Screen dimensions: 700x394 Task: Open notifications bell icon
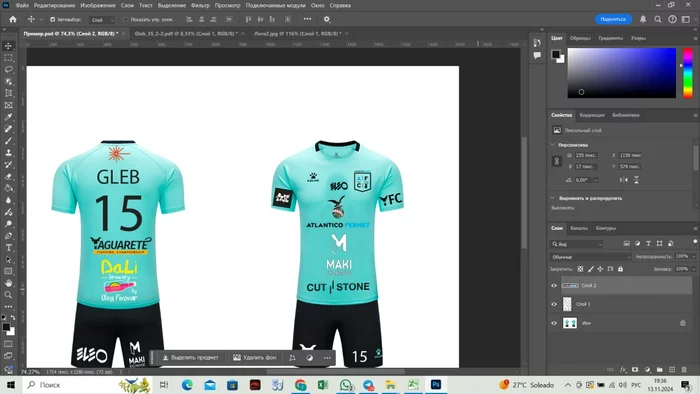pyautogui.click(x=643, y=19)
